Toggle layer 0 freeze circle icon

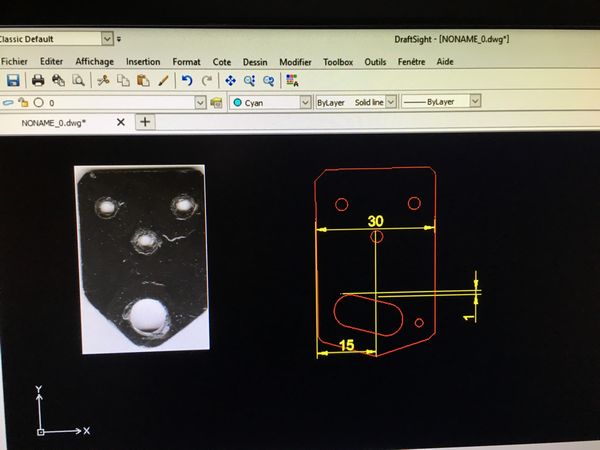coord(38,102)
